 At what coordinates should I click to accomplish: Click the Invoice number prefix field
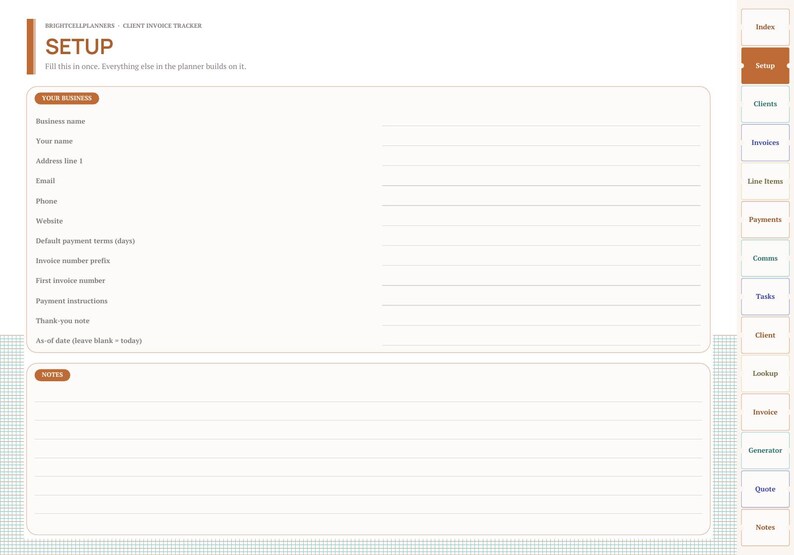point(541,260)
